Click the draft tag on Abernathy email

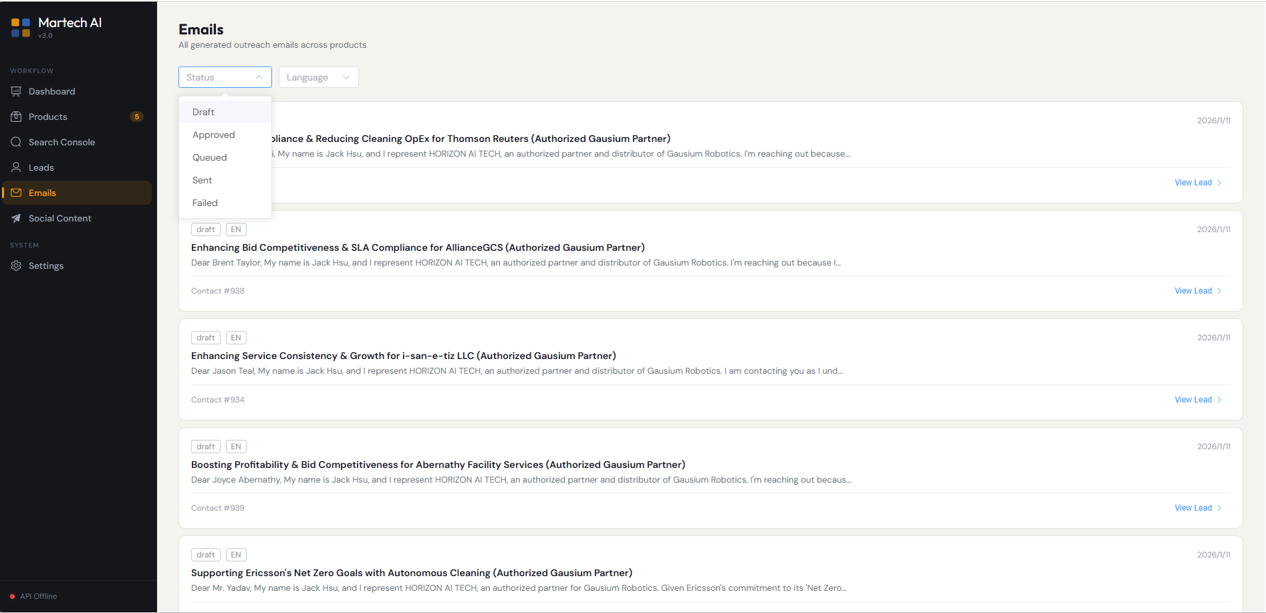coord(206,446)
